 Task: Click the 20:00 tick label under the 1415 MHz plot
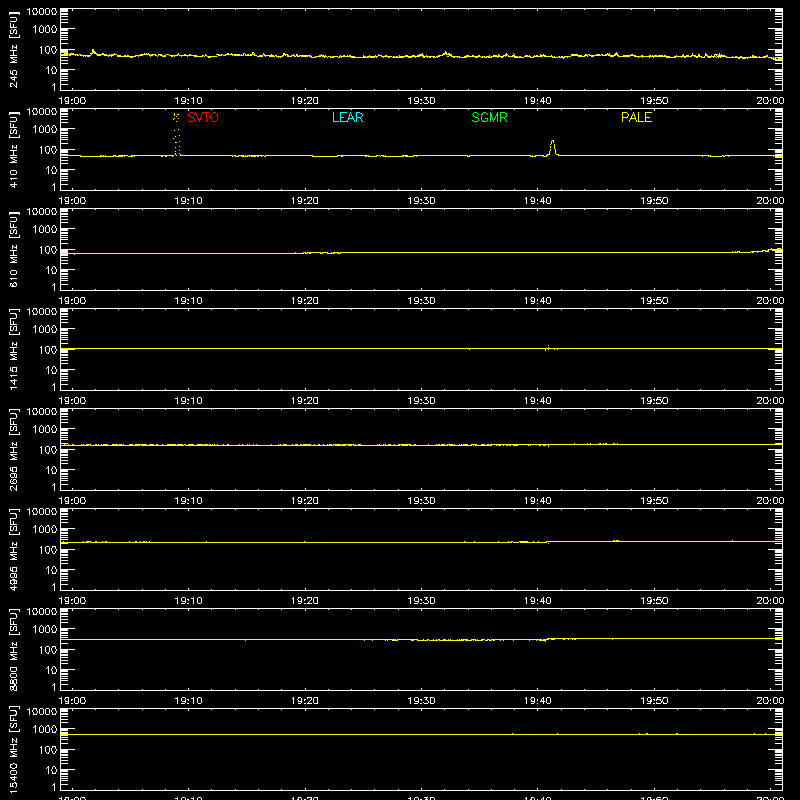[x=770, y=401]
